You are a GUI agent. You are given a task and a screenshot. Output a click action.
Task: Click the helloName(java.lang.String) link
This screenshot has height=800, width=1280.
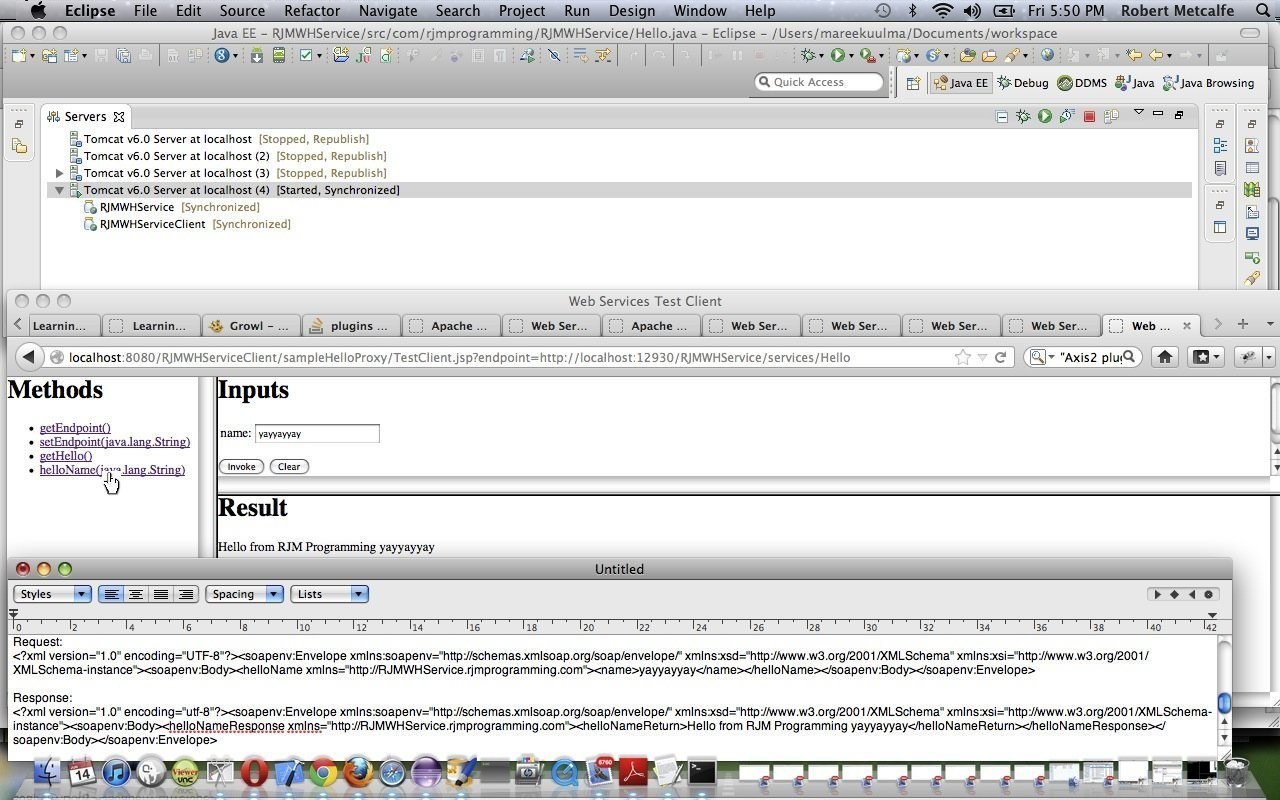(x=112, y=470)
